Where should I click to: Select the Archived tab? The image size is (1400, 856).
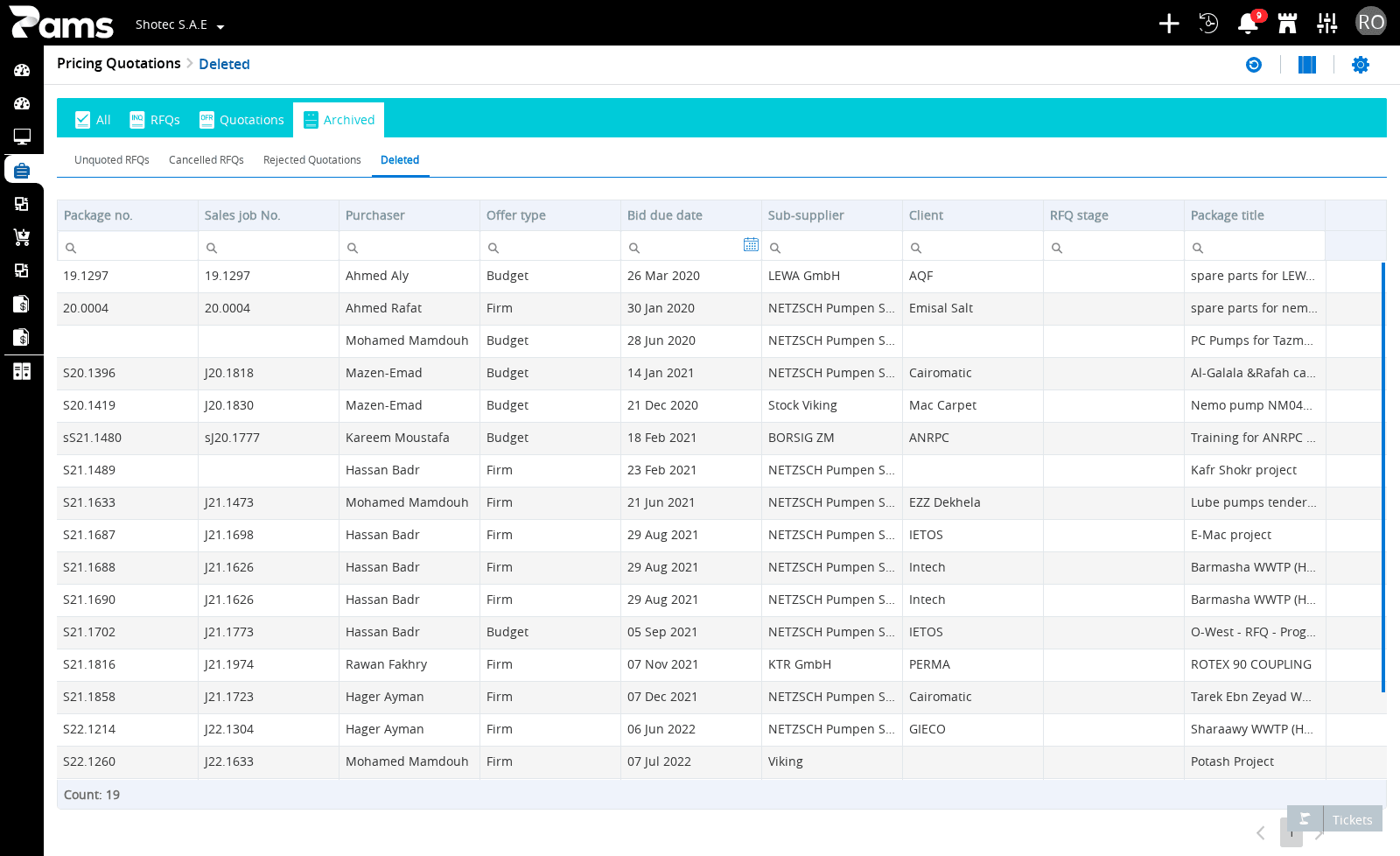pos(339,120)
